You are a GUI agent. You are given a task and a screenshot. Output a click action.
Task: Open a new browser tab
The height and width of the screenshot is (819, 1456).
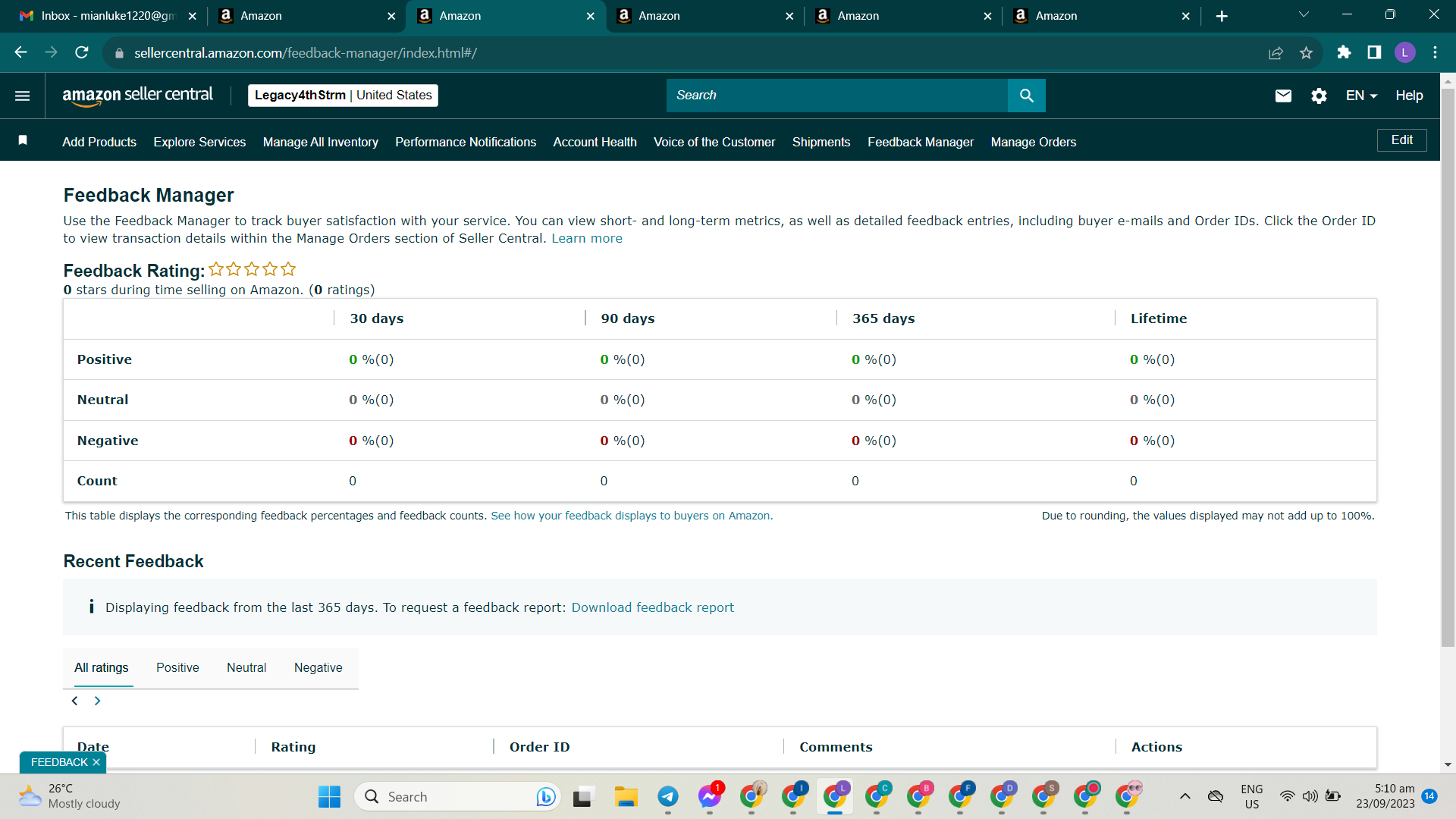pos(1222,16)
